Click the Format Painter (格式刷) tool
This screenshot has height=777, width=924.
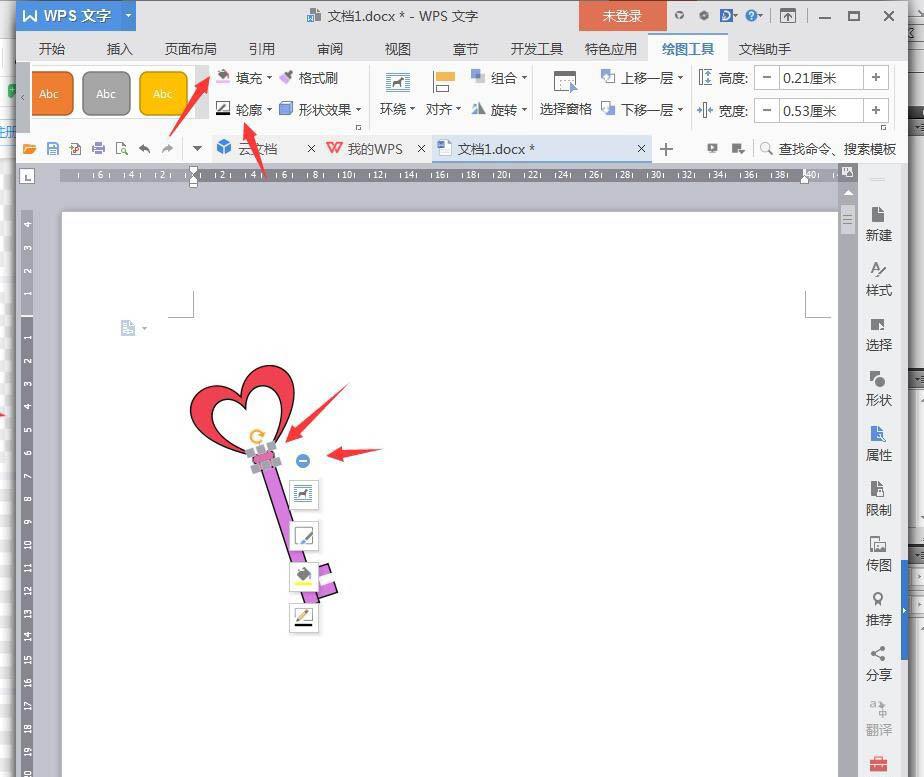pos(308,77)
